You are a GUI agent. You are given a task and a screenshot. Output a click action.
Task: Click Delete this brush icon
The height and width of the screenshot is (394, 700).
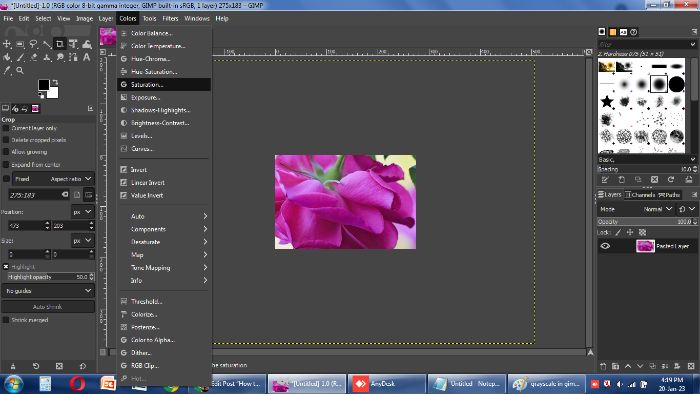654,180
